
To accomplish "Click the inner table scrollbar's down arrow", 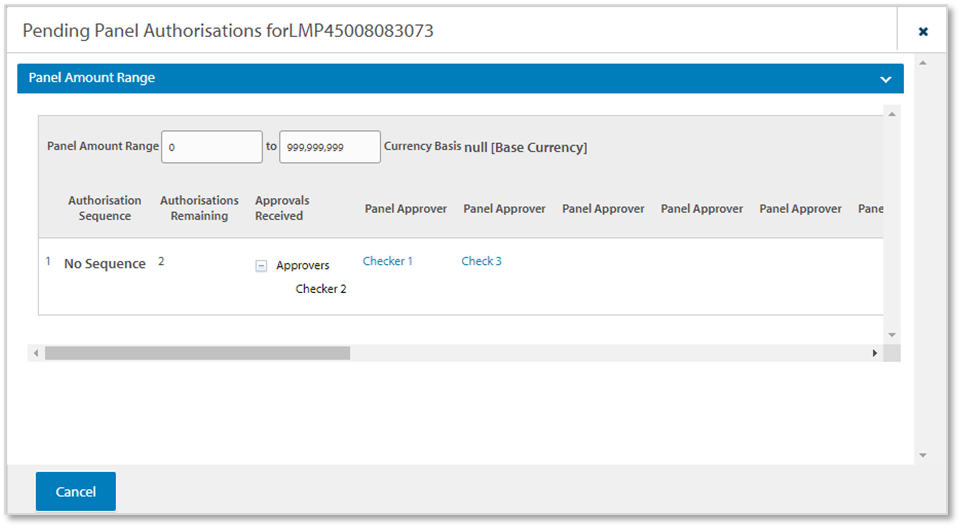I will point(892,335).
